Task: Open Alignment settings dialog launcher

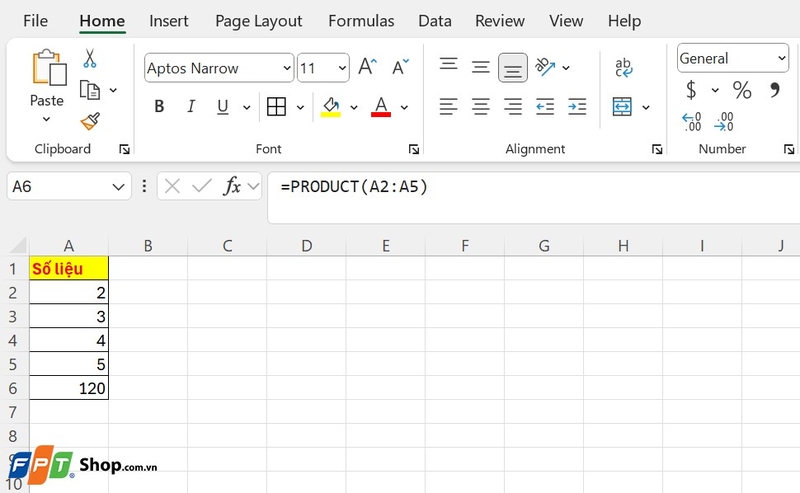Action: coord(657,149)
